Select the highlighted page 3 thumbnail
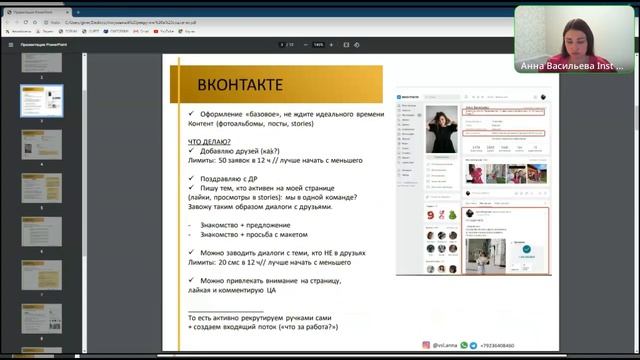The width and height of the screenshot is (640, 360). [x=42, y=101]
